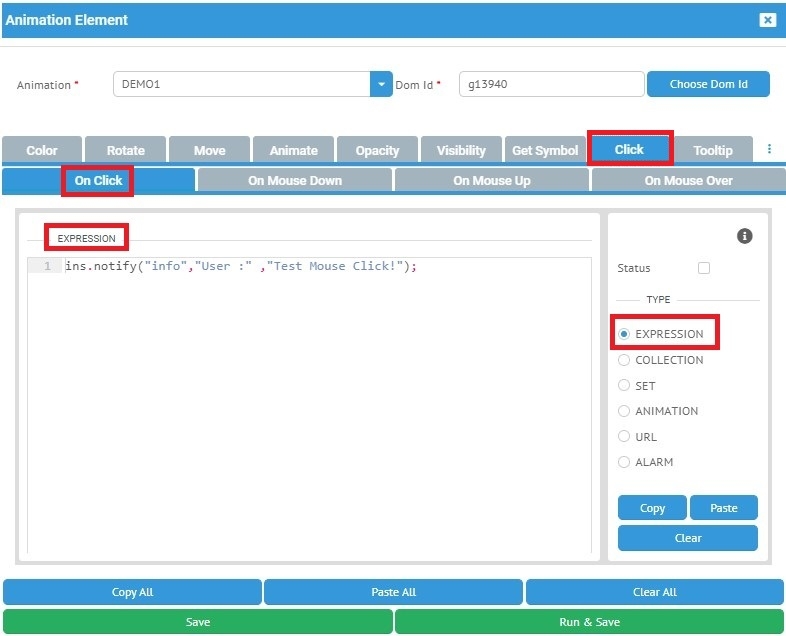The height and width of the screenshot is (636, 786).
Task: Click the Clear All button
Action: click(x=654, y=592)
